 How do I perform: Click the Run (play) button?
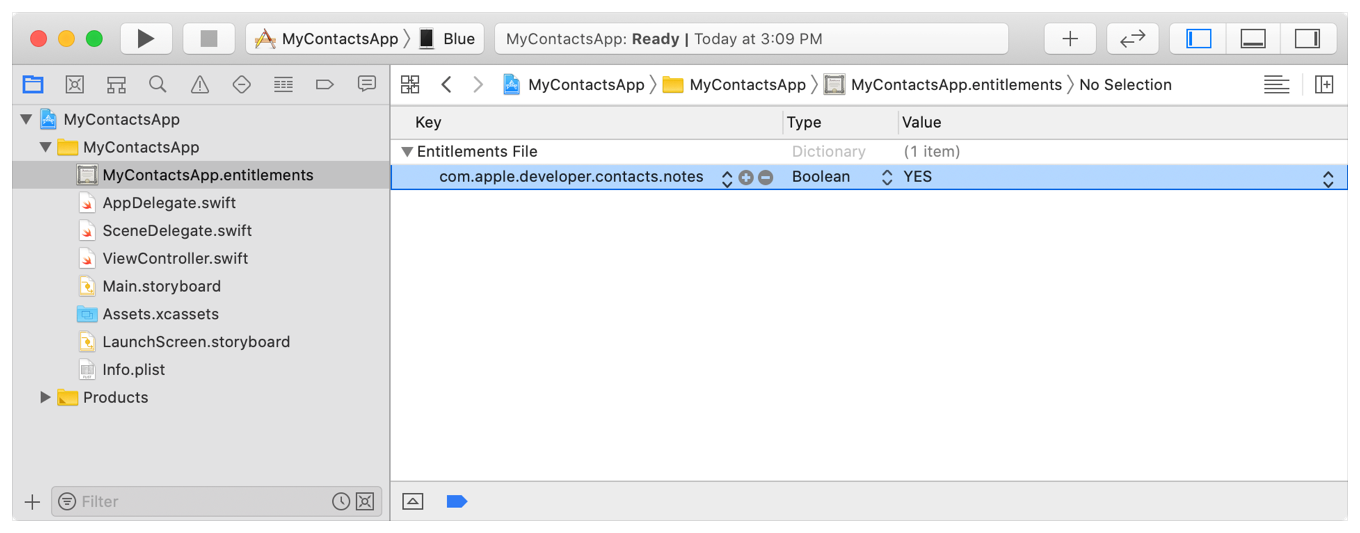point(146,39)
